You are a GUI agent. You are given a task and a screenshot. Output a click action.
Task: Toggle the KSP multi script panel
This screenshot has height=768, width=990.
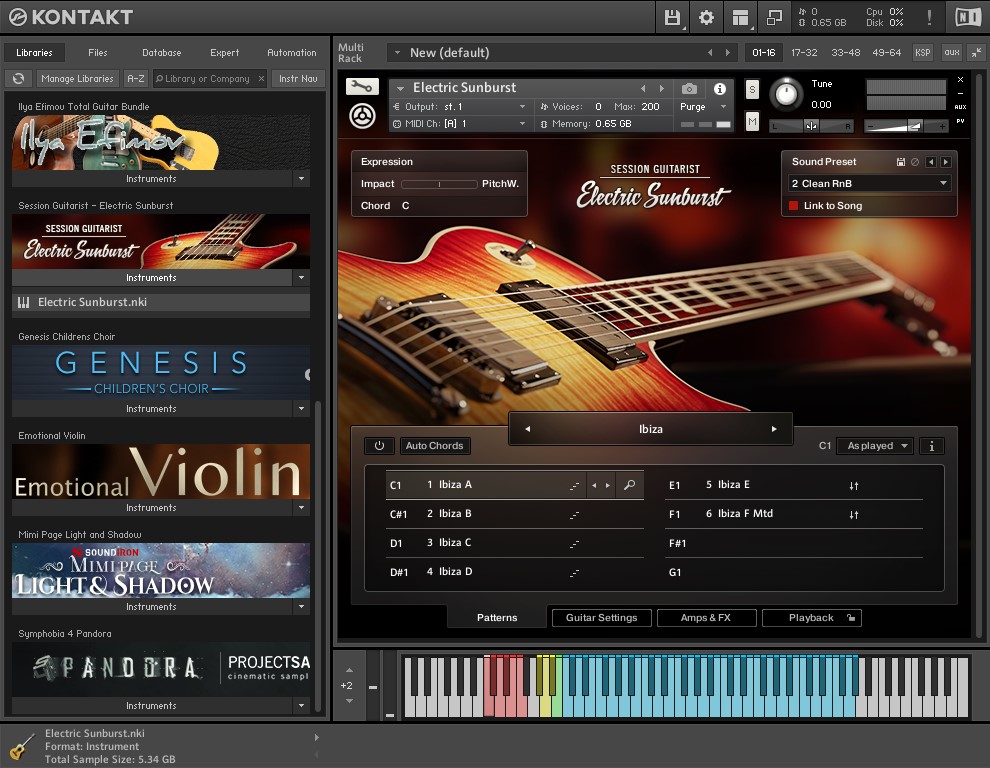(x=922, y=52)
